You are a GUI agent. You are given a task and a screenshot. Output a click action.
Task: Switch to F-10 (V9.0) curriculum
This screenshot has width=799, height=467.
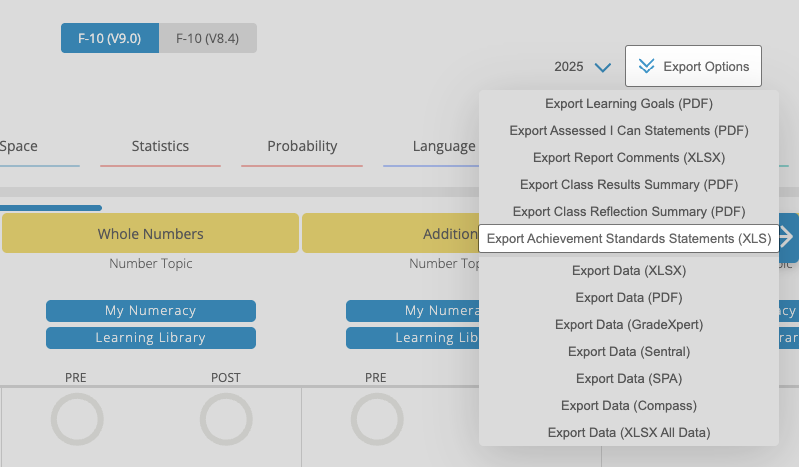(x=110, y=38)
